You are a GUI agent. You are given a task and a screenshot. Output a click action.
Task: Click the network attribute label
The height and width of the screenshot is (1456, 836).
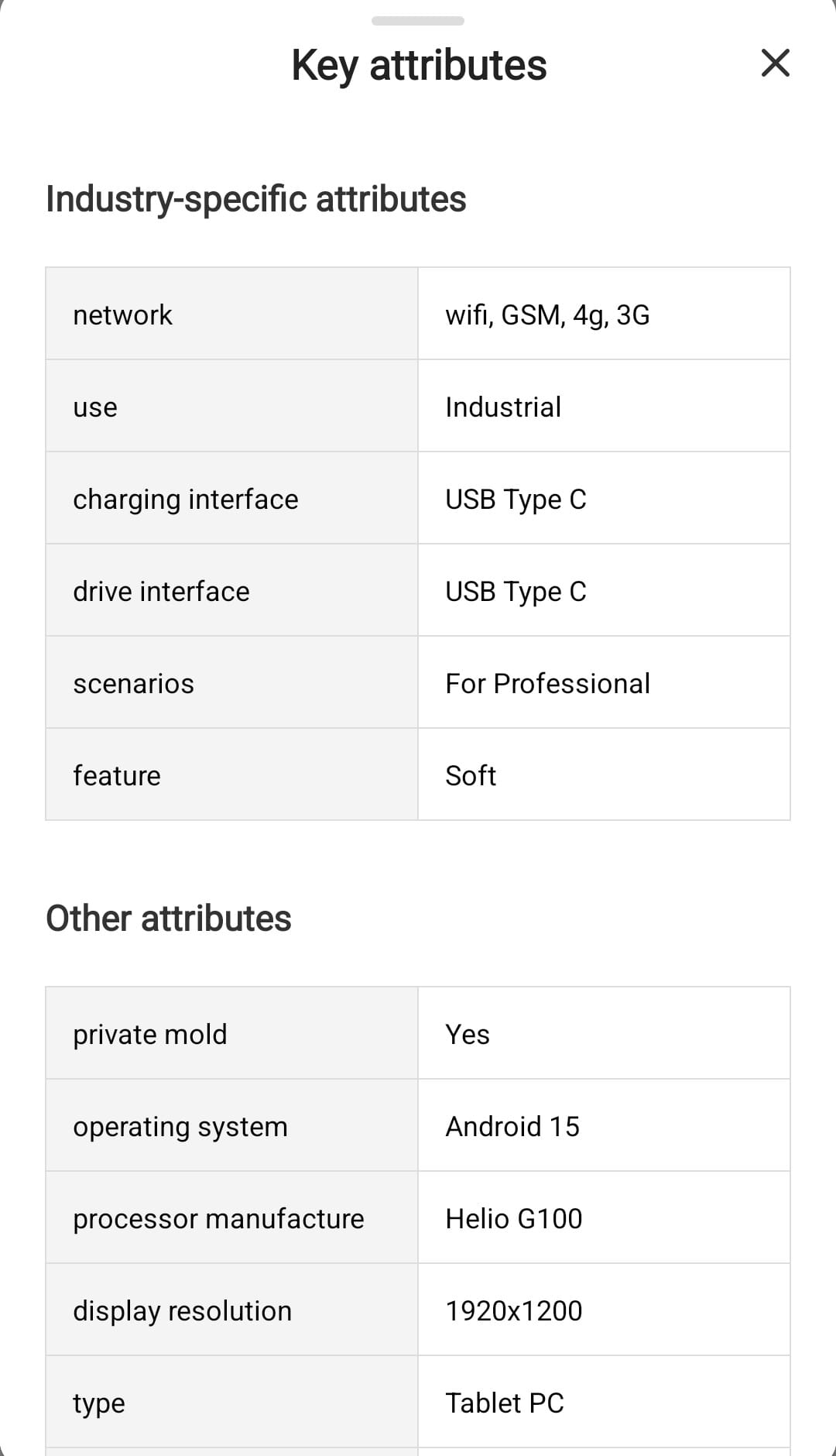point(122,315)
